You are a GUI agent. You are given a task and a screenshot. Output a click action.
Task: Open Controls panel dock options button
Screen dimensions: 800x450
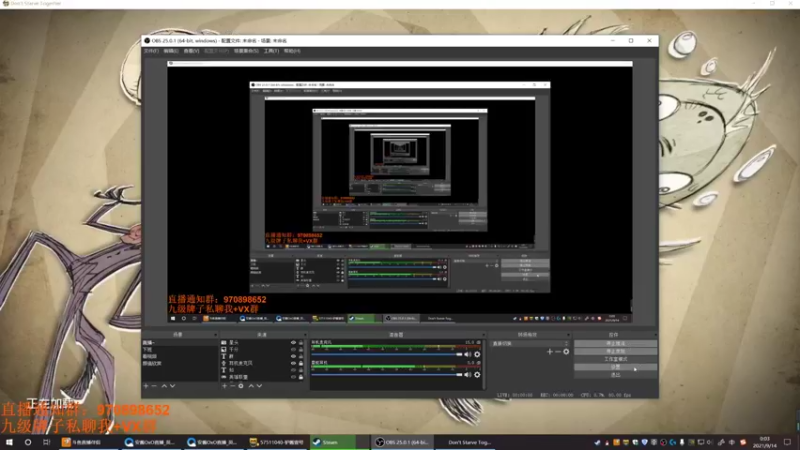pyautogui.click(x=655, y=335)
